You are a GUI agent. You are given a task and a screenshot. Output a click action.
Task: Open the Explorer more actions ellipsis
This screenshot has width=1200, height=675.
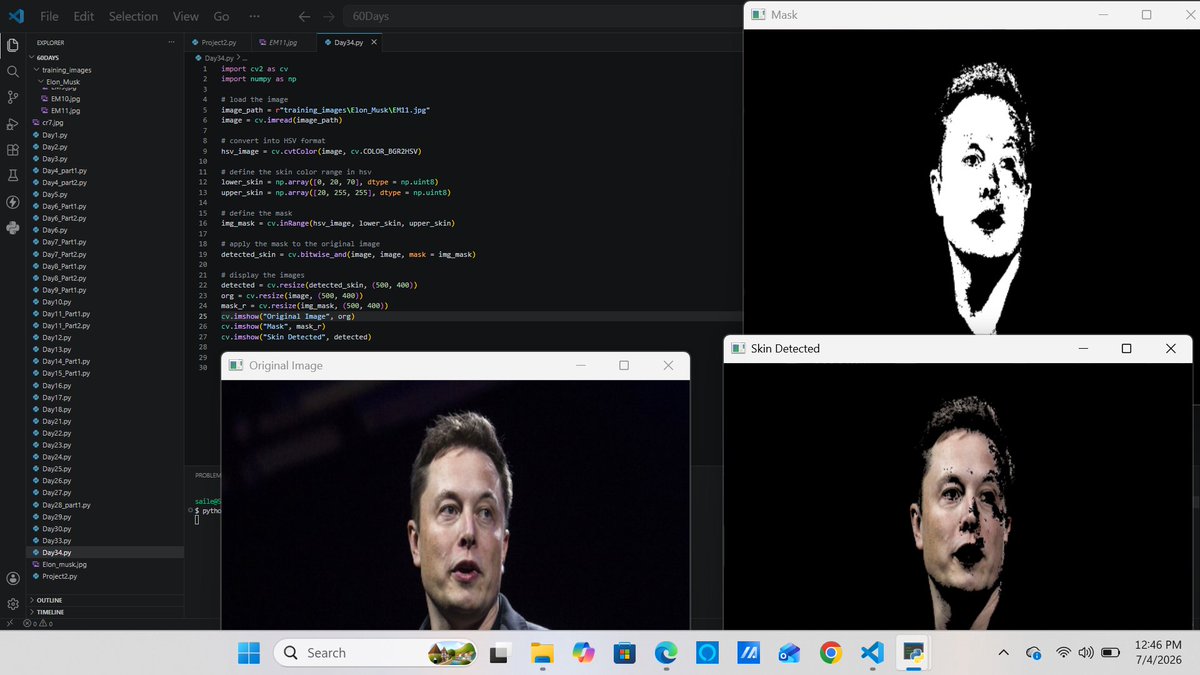[172, 42]
